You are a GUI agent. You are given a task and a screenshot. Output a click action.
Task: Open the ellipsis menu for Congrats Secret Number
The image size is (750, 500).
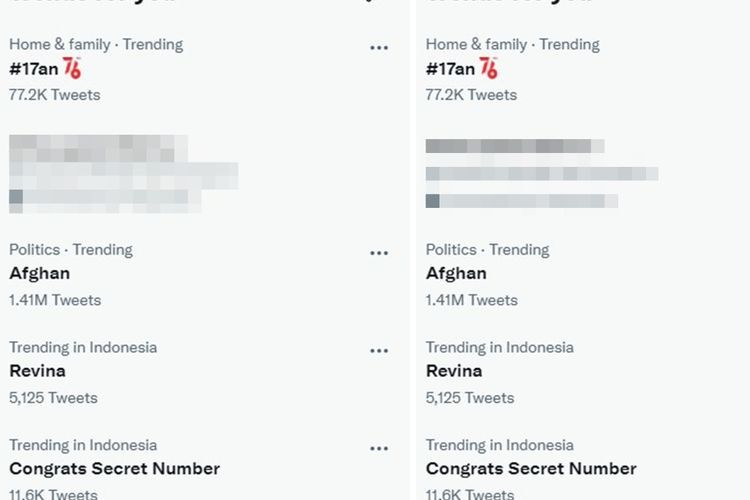[379, 448]
